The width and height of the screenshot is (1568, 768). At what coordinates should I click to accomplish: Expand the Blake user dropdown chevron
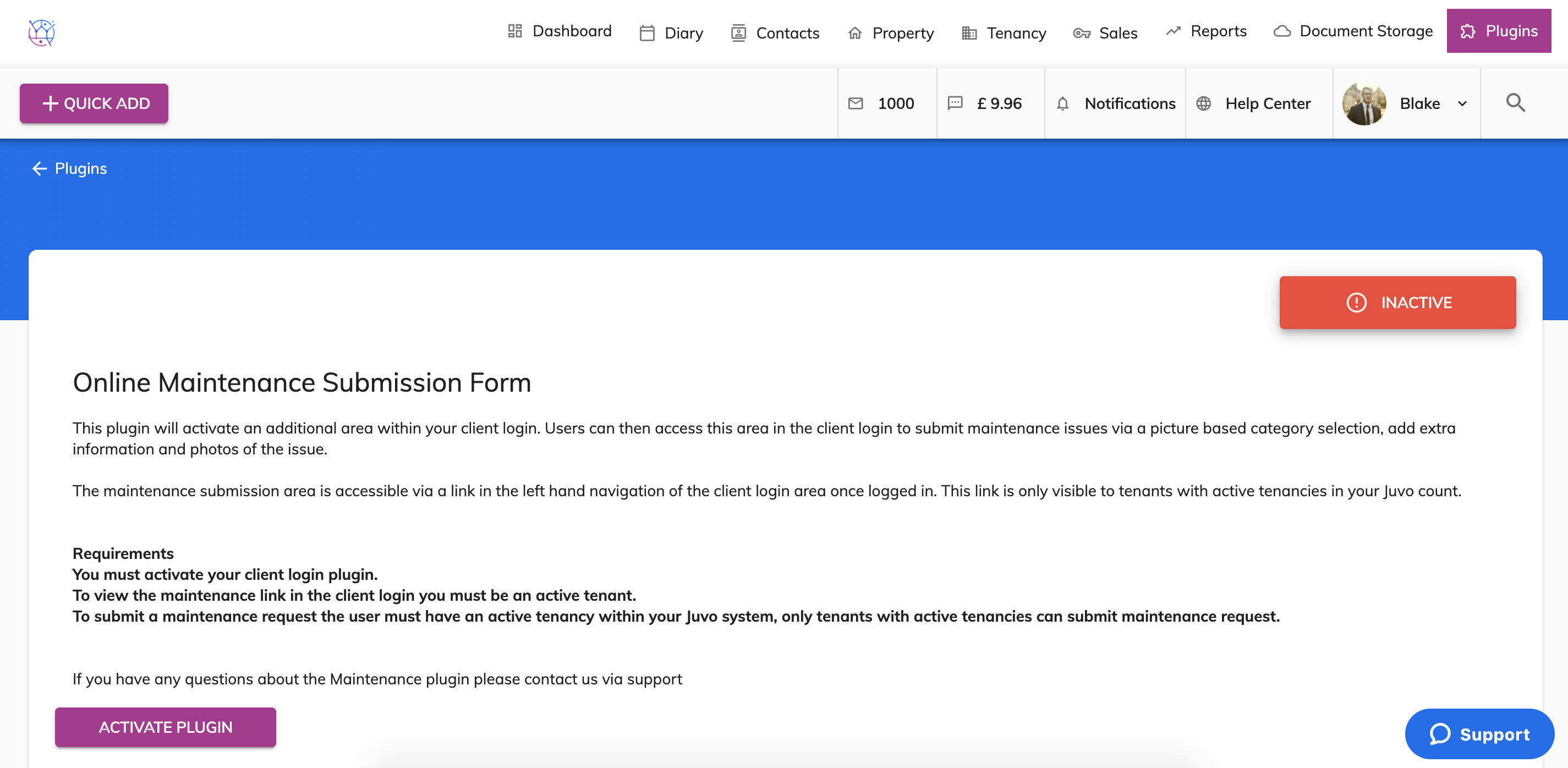[1462, 103]
